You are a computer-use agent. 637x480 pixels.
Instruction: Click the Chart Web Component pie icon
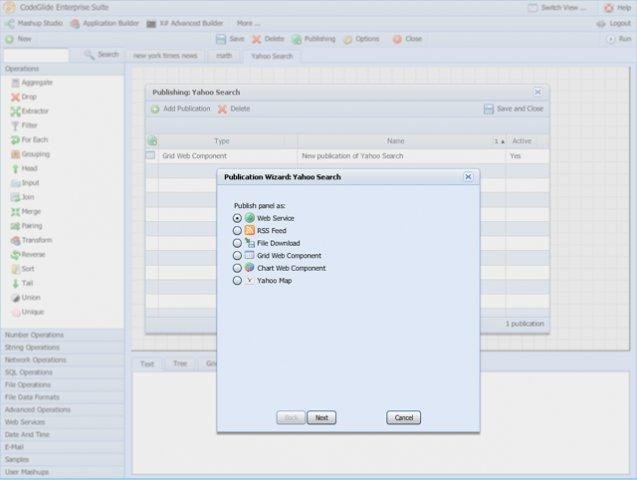(x=249, y=268)
